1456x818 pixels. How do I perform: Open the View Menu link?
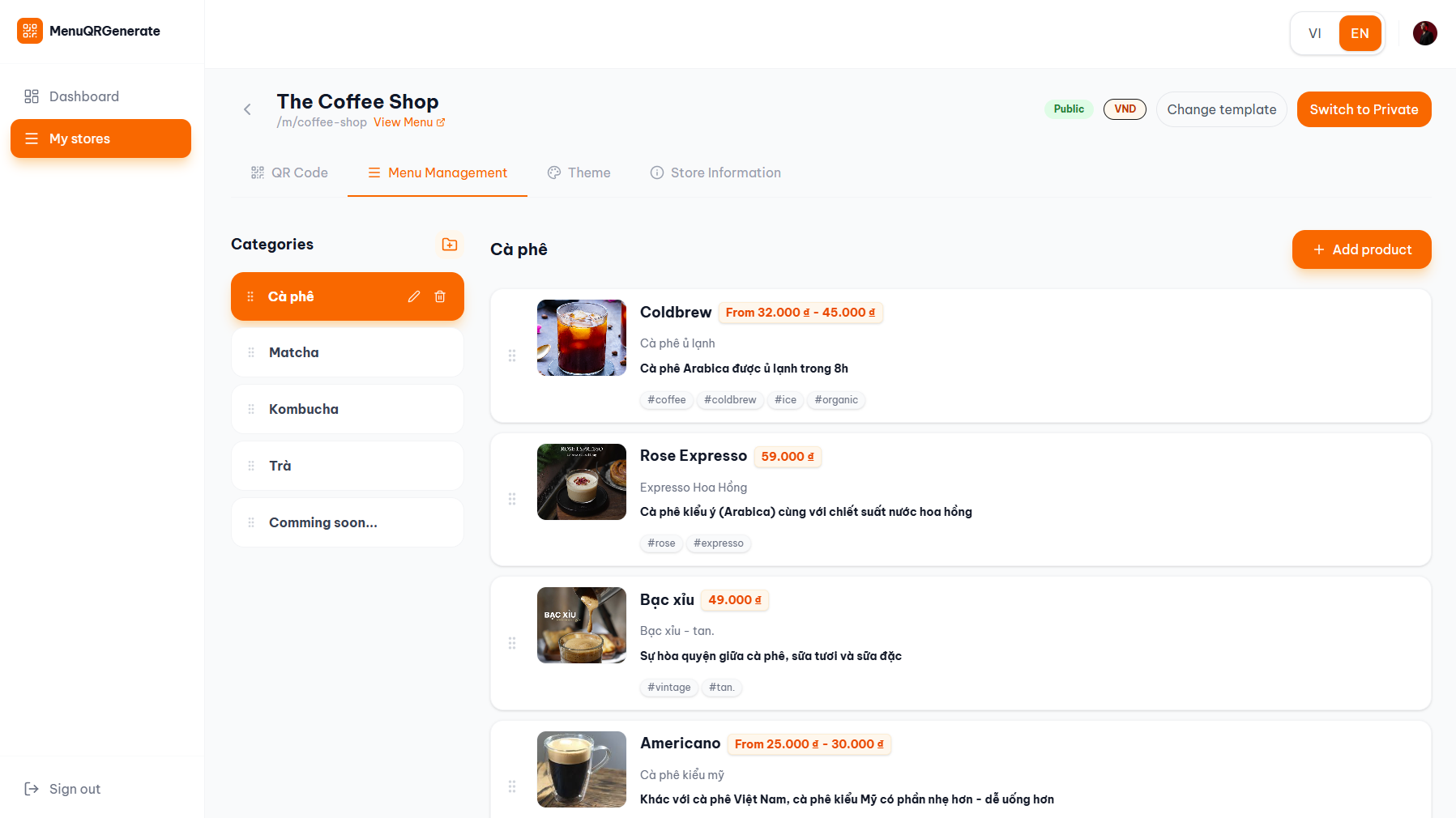409,122
